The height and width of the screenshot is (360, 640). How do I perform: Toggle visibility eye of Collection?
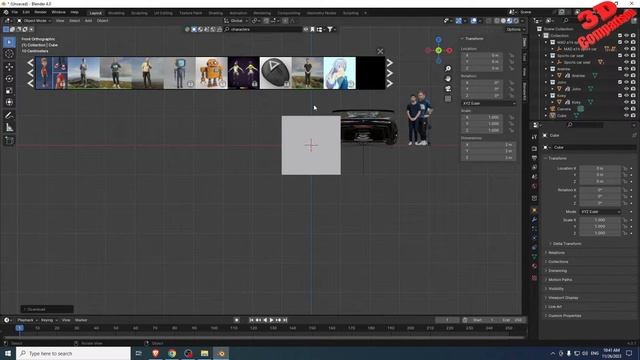pos(626,36)
